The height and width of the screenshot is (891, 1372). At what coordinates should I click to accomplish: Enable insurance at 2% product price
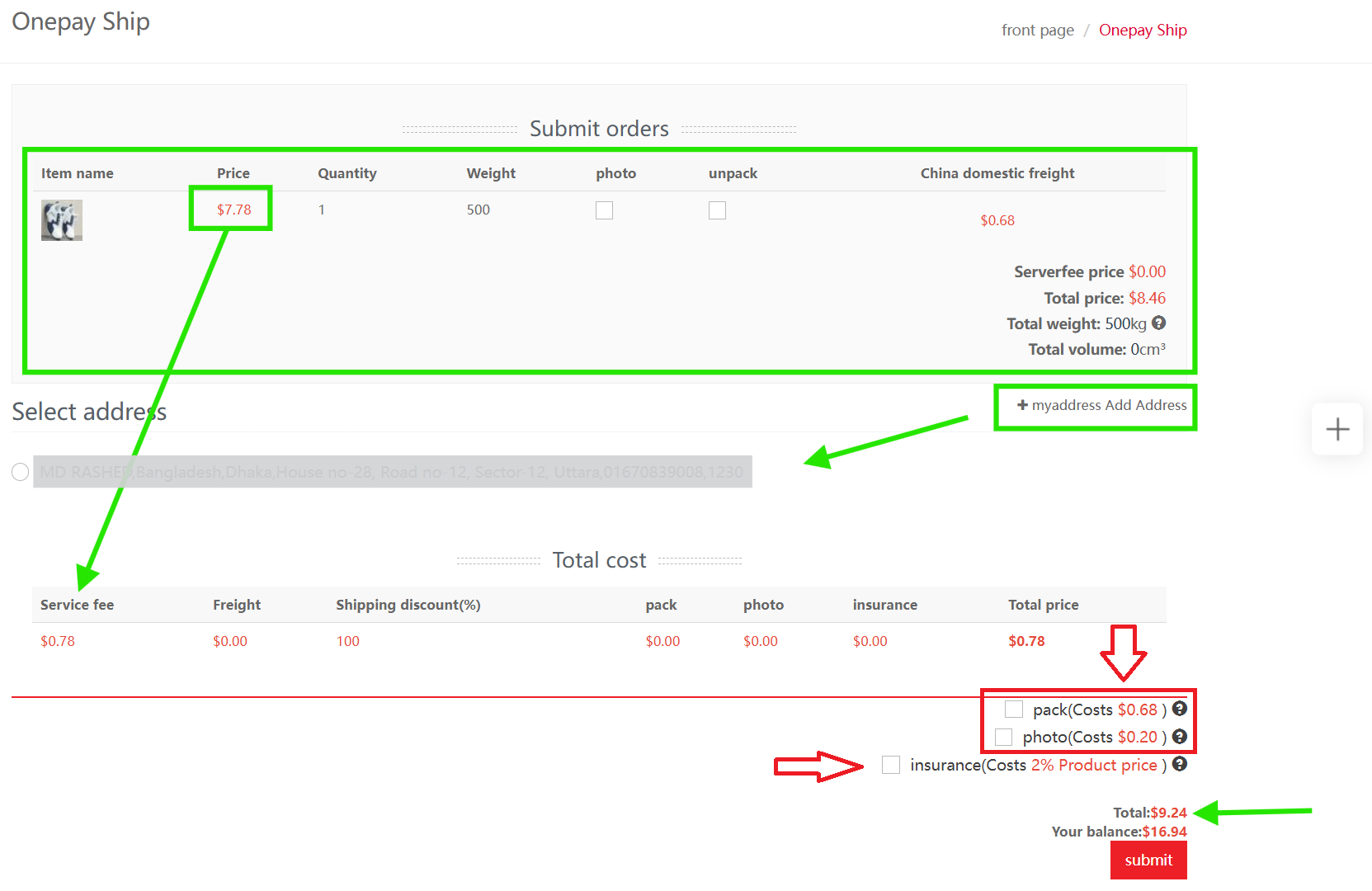coord(891,765)
